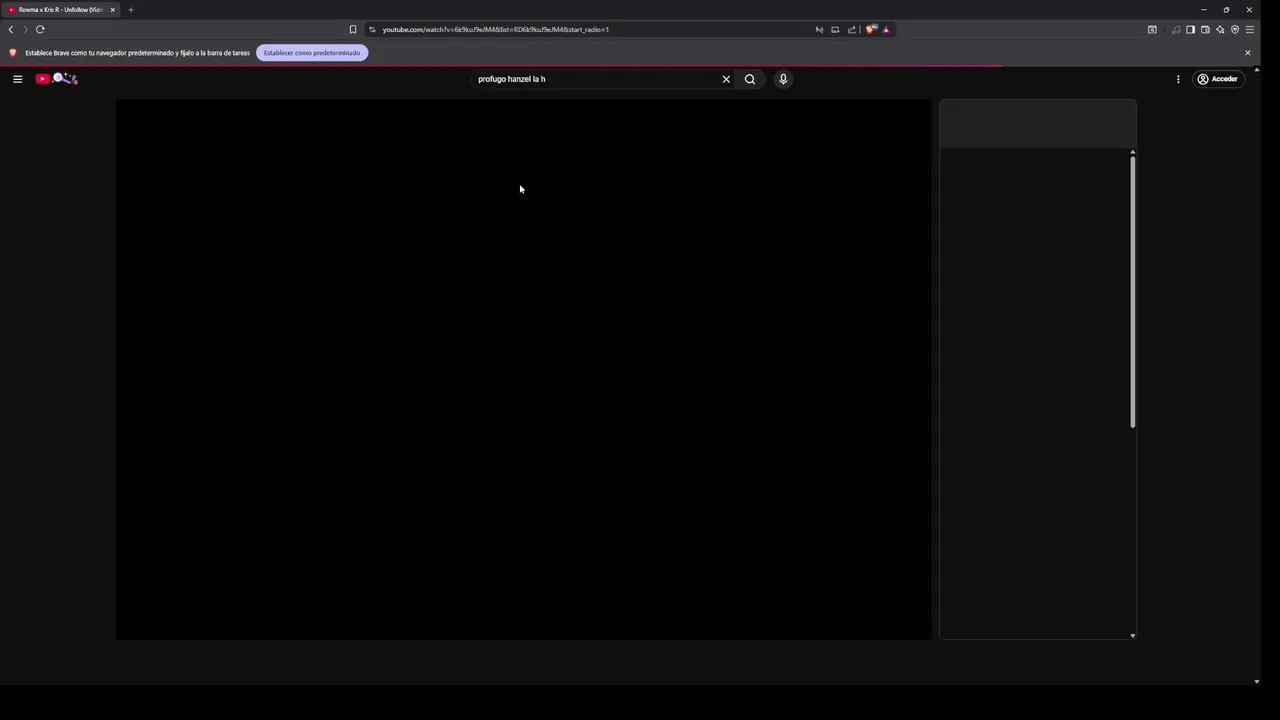Click the magnifier search button
This screenshot has width=1280, height=720.
[750, 79]
